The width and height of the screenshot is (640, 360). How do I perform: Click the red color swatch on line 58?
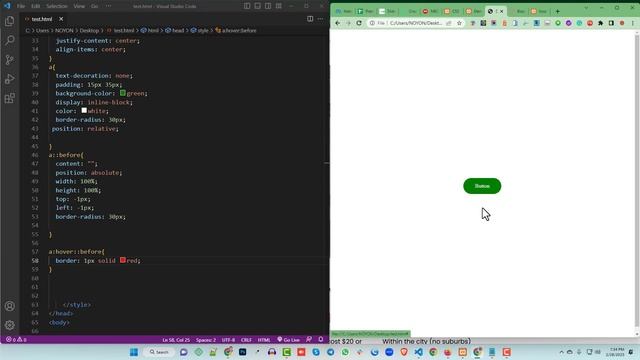pyautogui.click(x=122, y=260)
